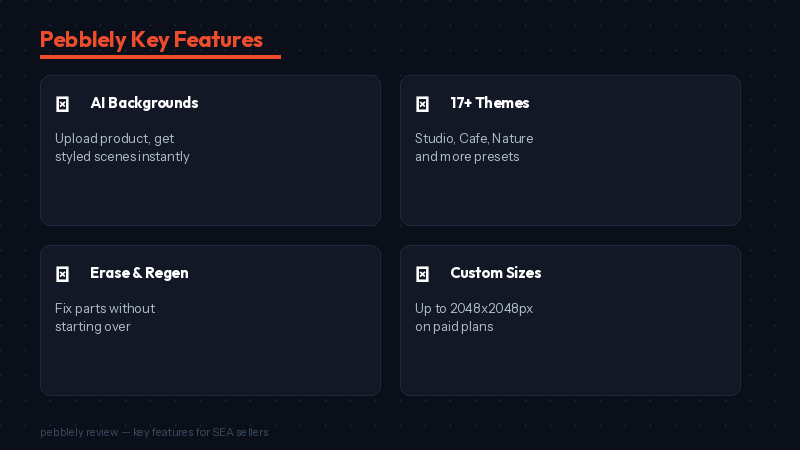Select the AI Backgrounds heading
The image size is (800, 450).
pos(144,103)
